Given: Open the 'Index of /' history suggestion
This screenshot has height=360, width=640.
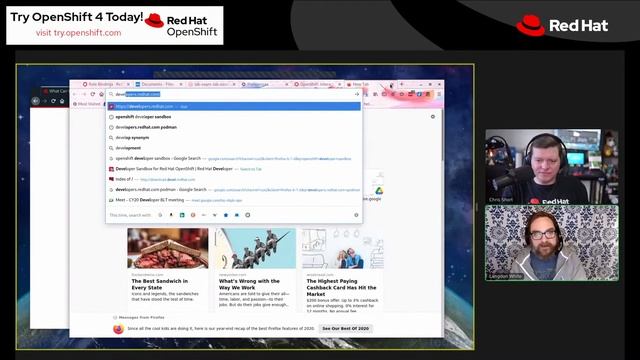Looking at the screenshot, I should click(234, 179).
